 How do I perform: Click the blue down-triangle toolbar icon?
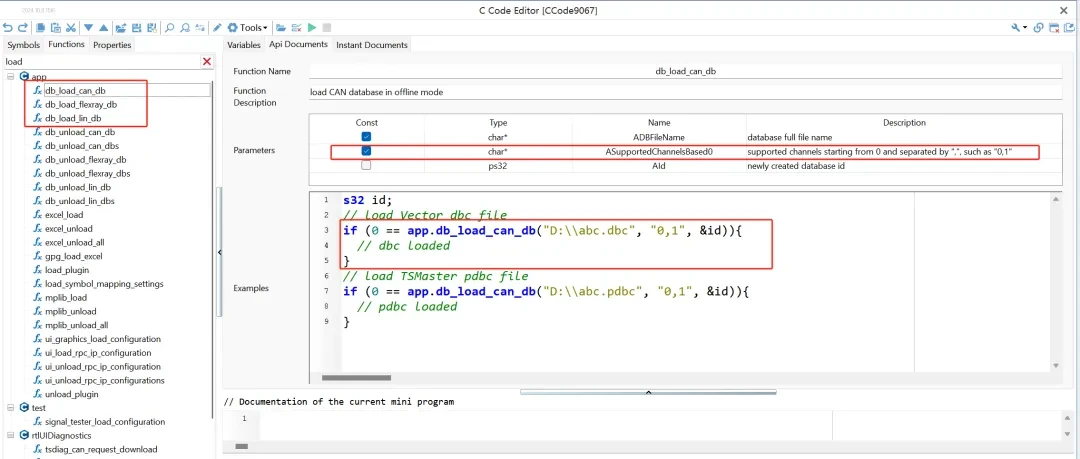(88, 28)
